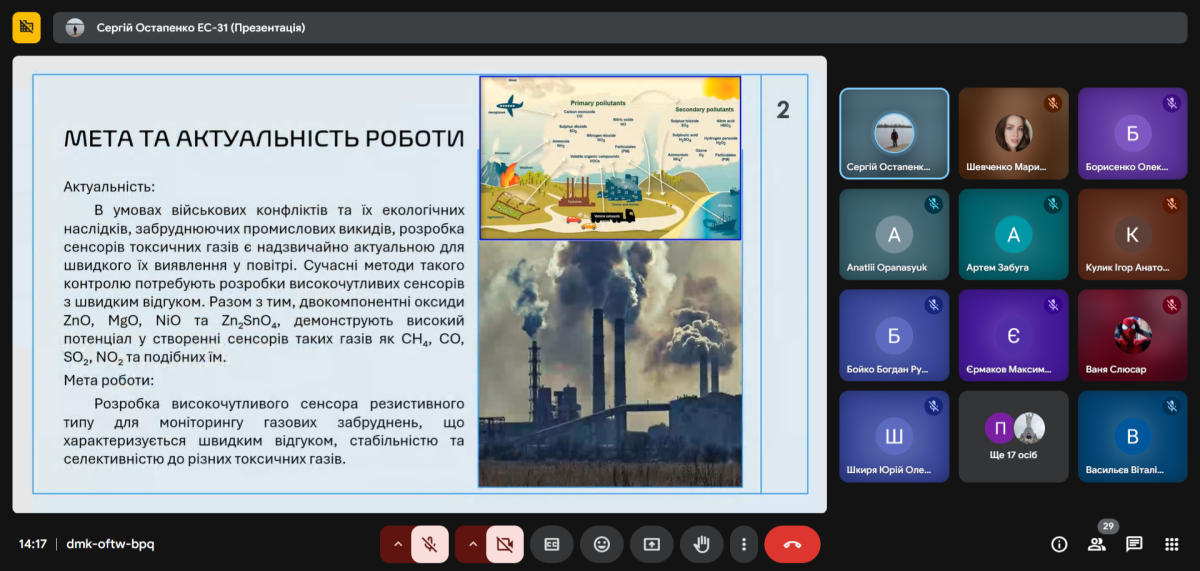Select Кулик Ігор Анато... participant tile
The image size is (1200, 571).
pyautogui.click(x=1133, y=234)
